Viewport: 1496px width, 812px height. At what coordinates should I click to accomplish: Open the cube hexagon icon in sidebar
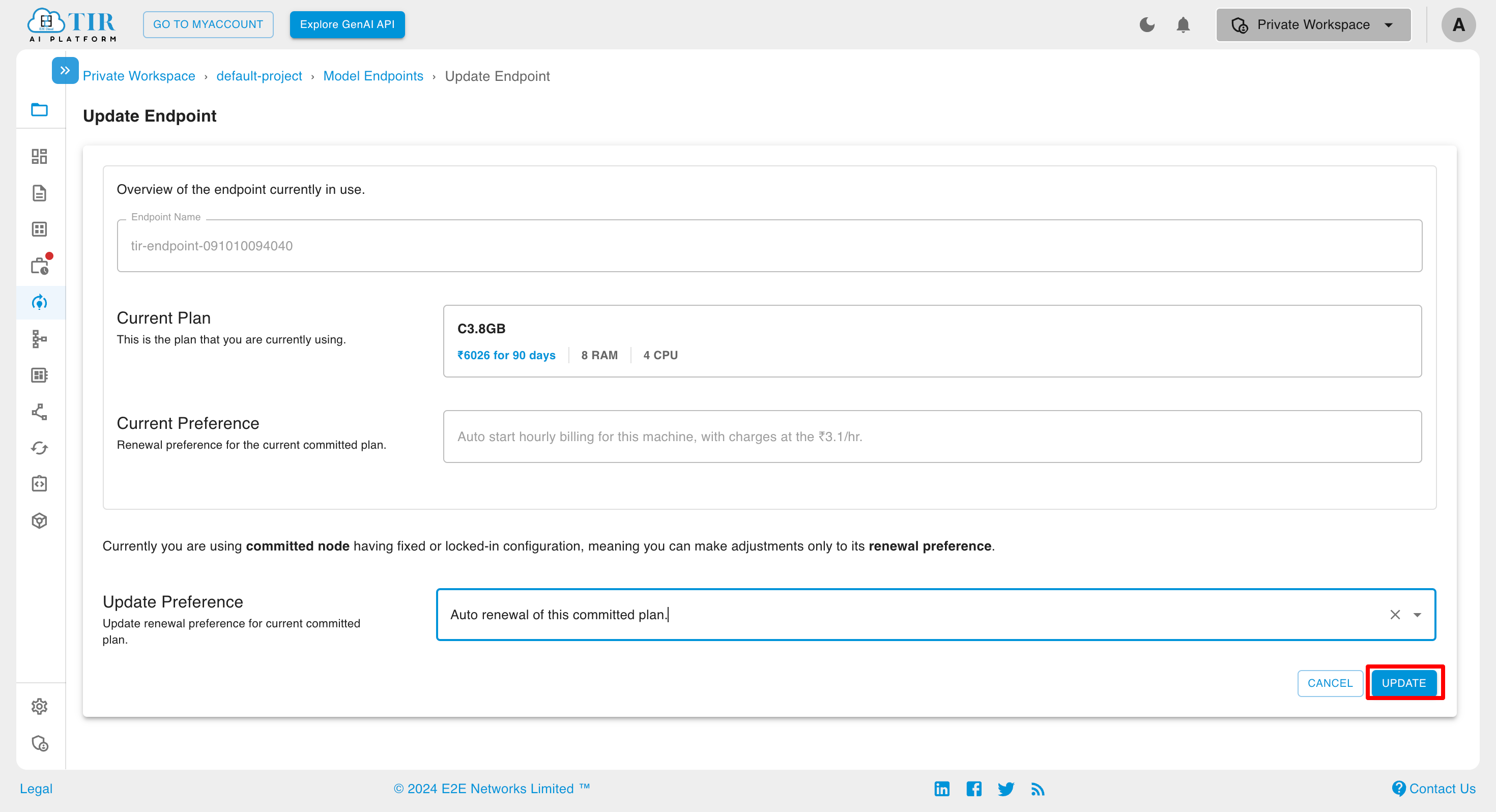[x=40, y=520]
